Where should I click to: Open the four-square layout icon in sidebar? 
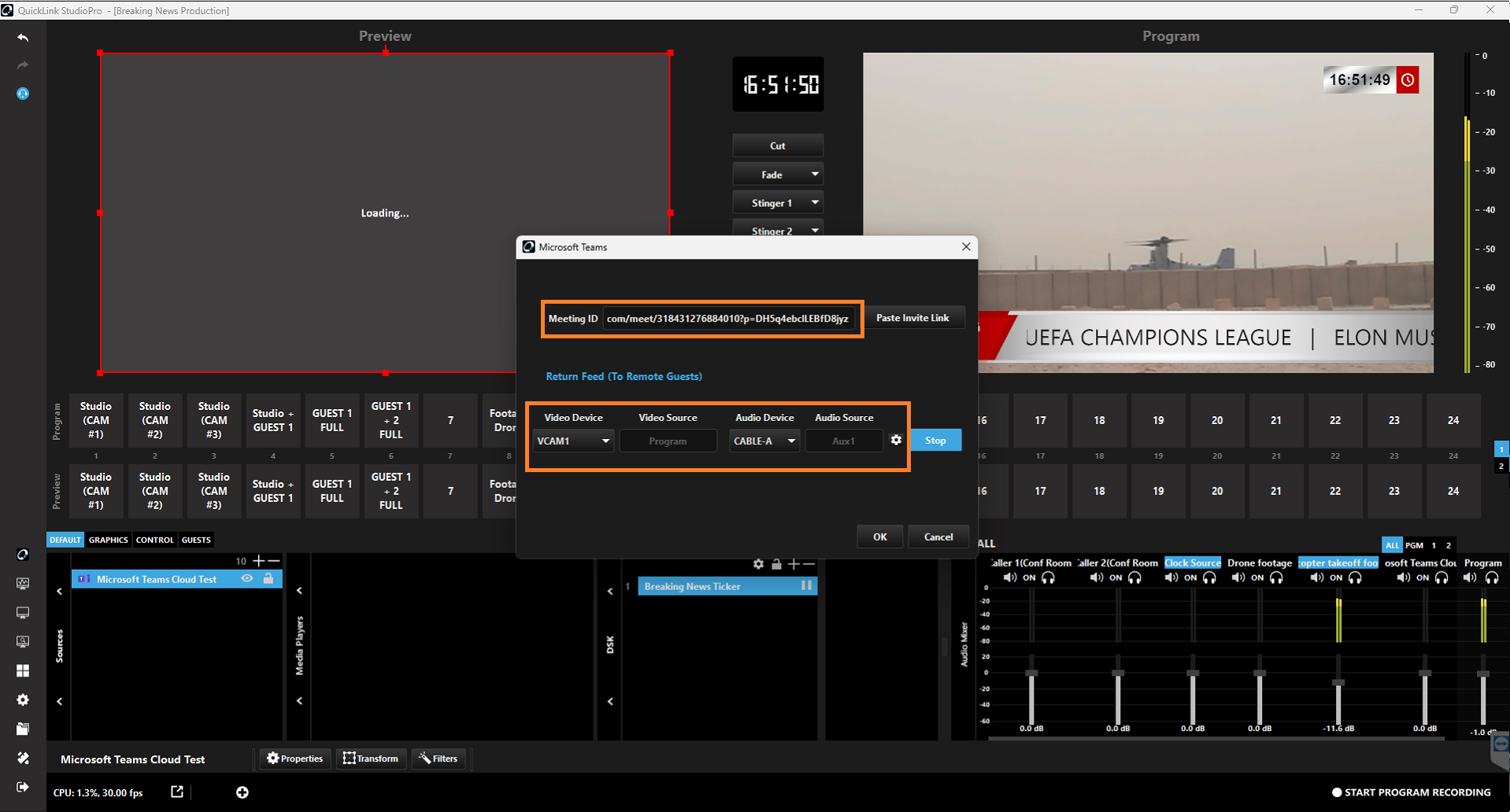[23, 670]
